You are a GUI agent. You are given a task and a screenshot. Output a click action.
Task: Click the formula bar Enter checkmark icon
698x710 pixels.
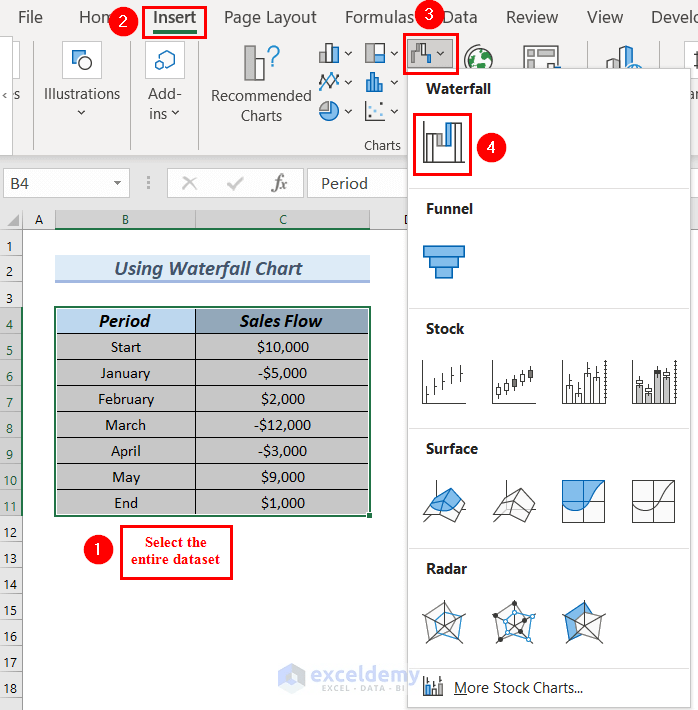235,183
